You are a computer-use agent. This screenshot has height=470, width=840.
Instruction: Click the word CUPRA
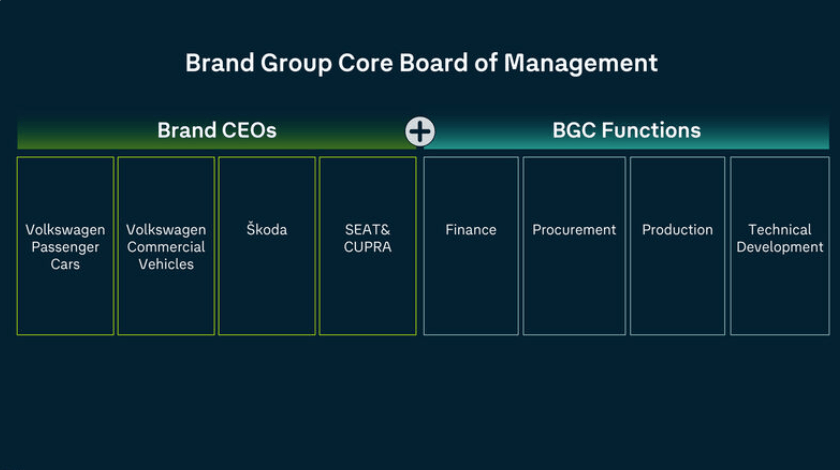(367, 247)
